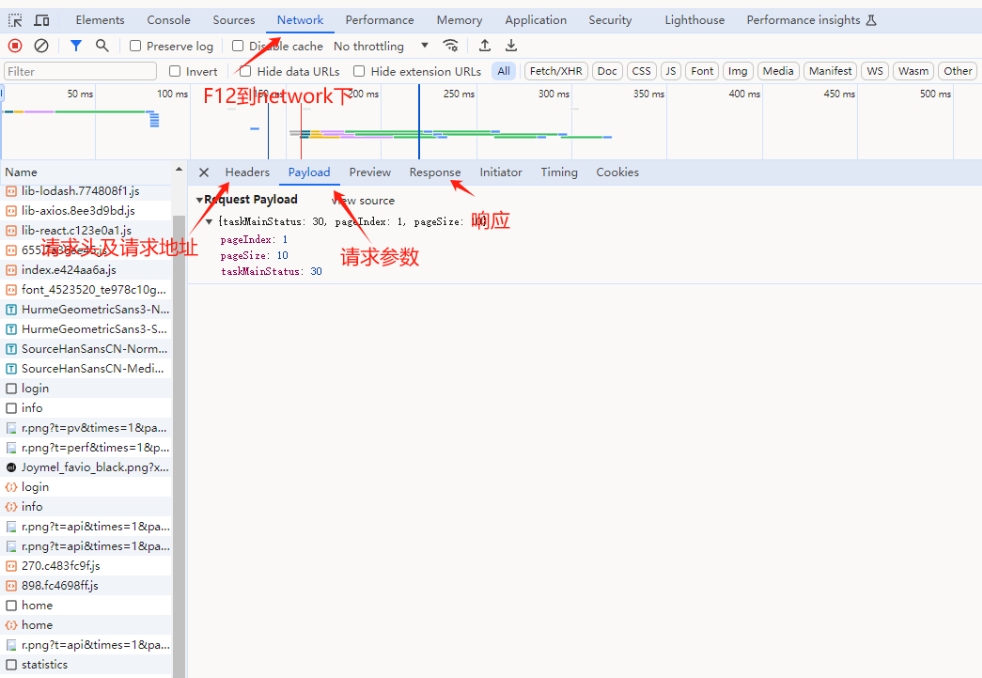The width and height of the screenshot is (982, 678).
Task: Click the export HAR download icon
Action: coord(511,46)
